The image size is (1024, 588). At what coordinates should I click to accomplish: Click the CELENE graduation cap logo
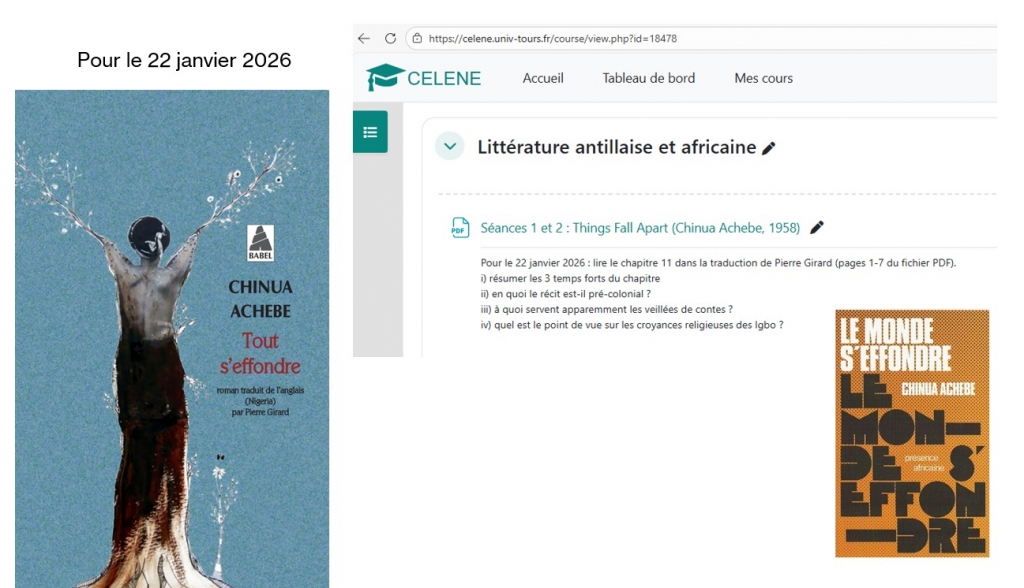(x=385, y=78)
